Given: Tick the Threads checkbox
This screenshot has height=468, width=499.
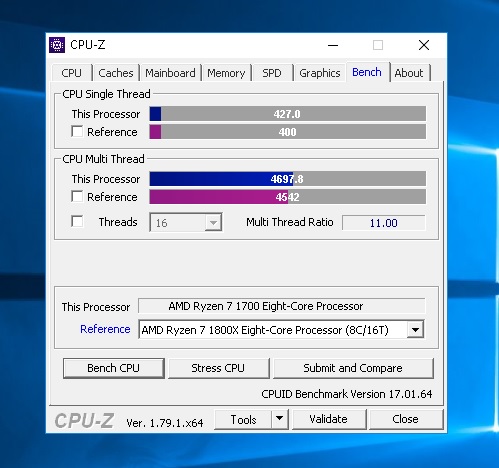Looking at the screenshot, I should pyautogui.click(x=77, y=221).
